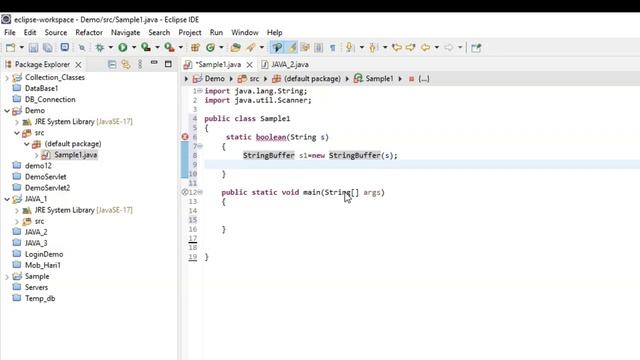Click the grey Forward navigation arrow
640x360 pixels.
(449, 48)
